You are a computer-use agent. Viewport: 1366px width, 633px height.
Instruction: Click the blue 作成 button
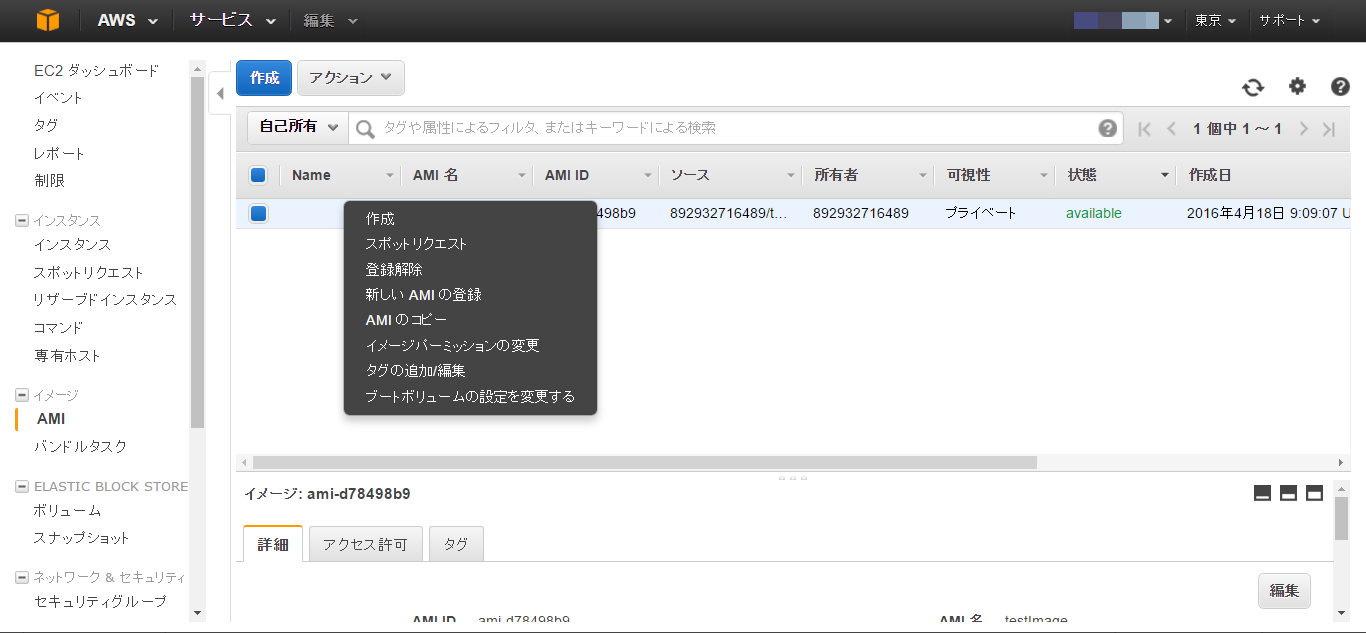click(x=264, y=78)
